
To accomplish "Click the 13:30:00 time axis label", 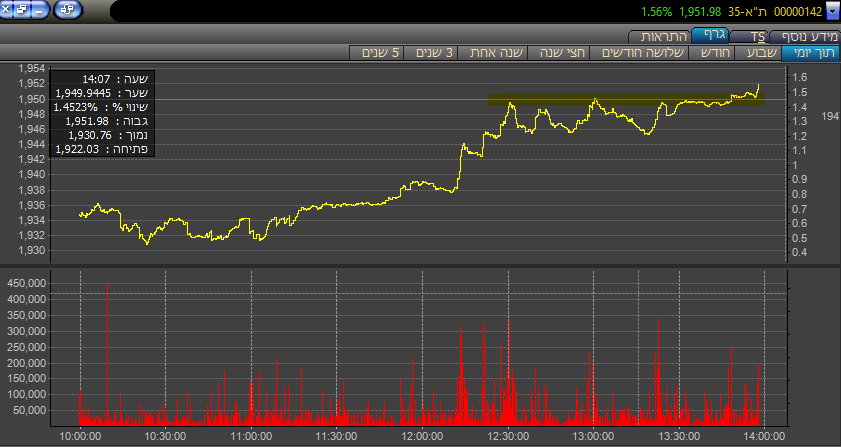I will 678,436.
